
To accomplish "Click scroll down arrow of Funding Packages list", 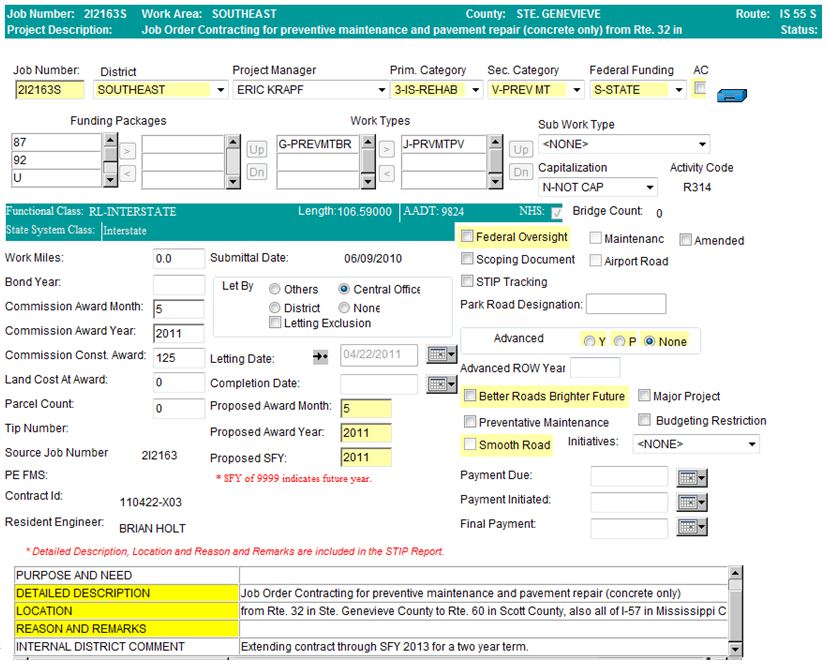I will [x=110, y=180].
